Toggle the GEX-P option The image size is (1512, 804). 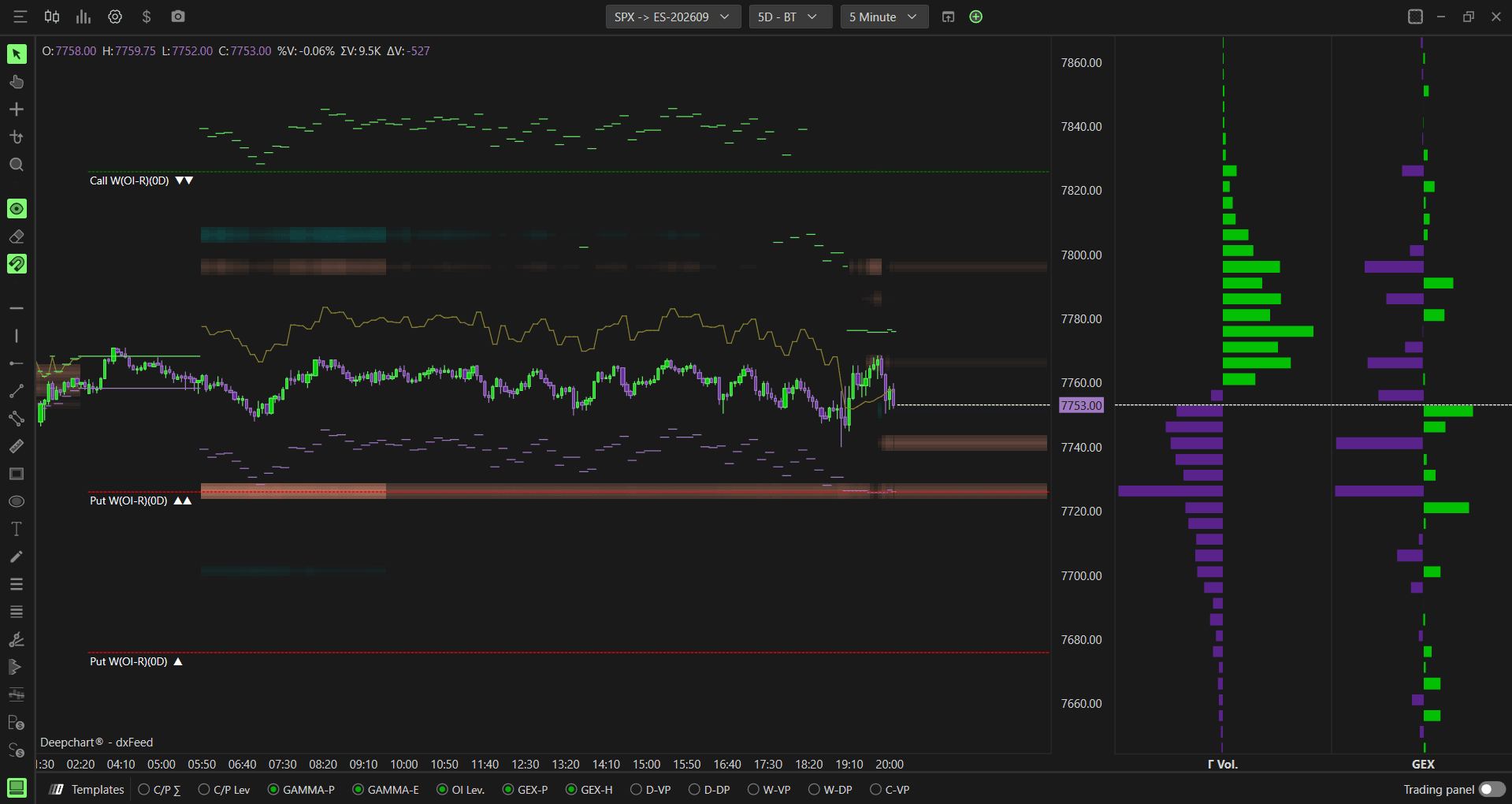pyautogui.click(x=525, y=789)
